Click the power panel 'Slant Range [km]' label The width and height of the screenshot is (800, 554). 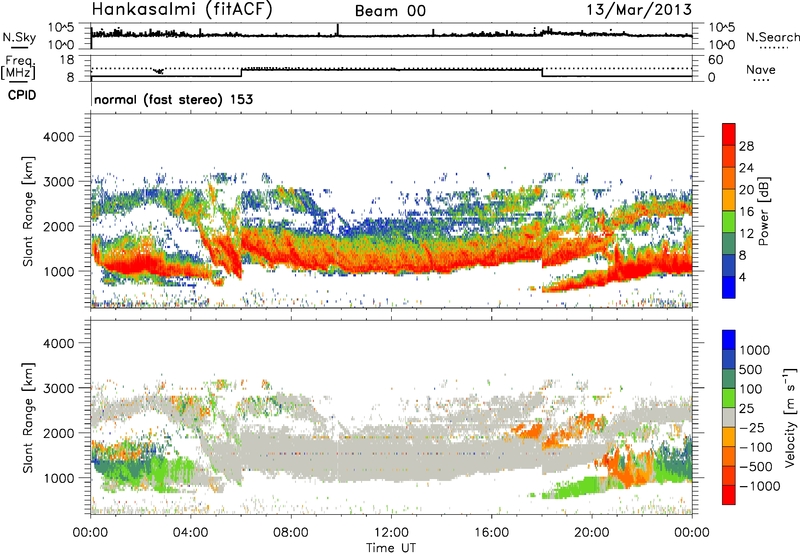point(28,211)
